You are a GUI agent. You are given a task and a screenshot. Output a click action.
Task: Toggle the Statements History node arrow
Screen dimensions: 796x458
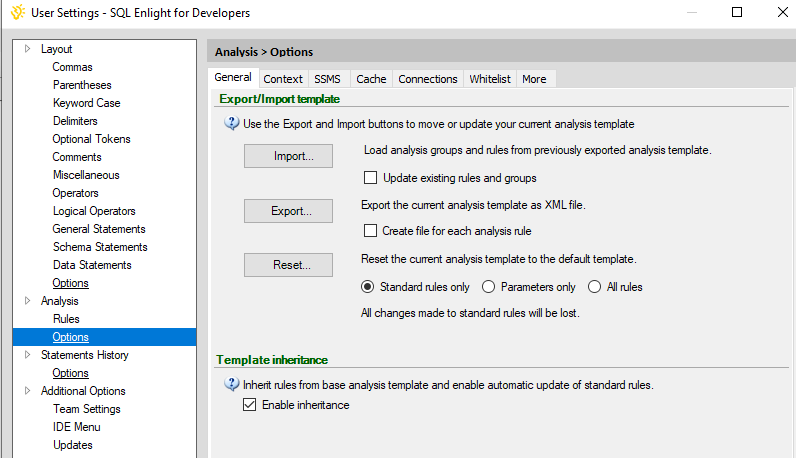click(x=27, y=354)
